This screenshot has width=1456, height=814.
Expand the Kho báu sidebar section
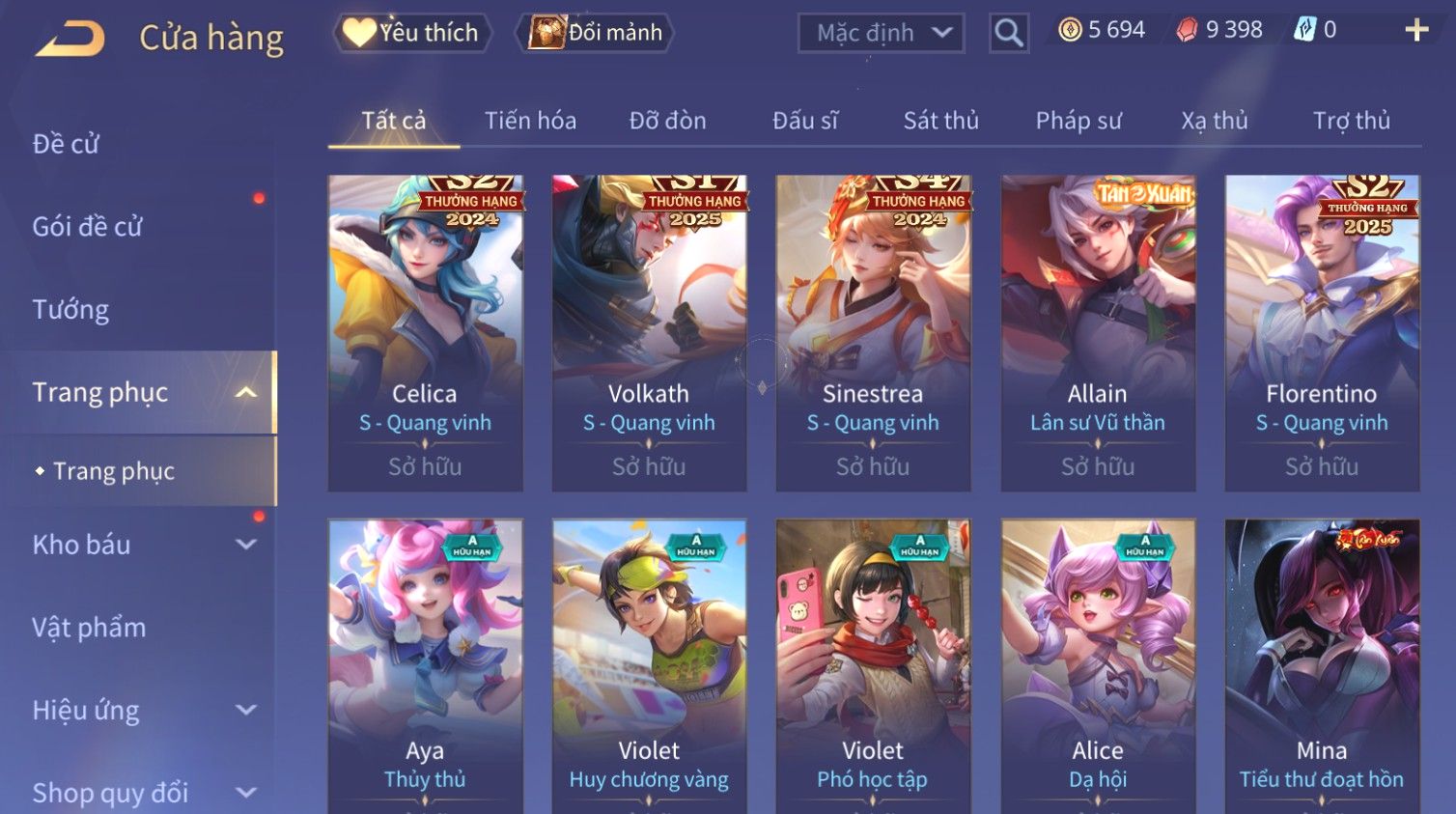point(246,545)
